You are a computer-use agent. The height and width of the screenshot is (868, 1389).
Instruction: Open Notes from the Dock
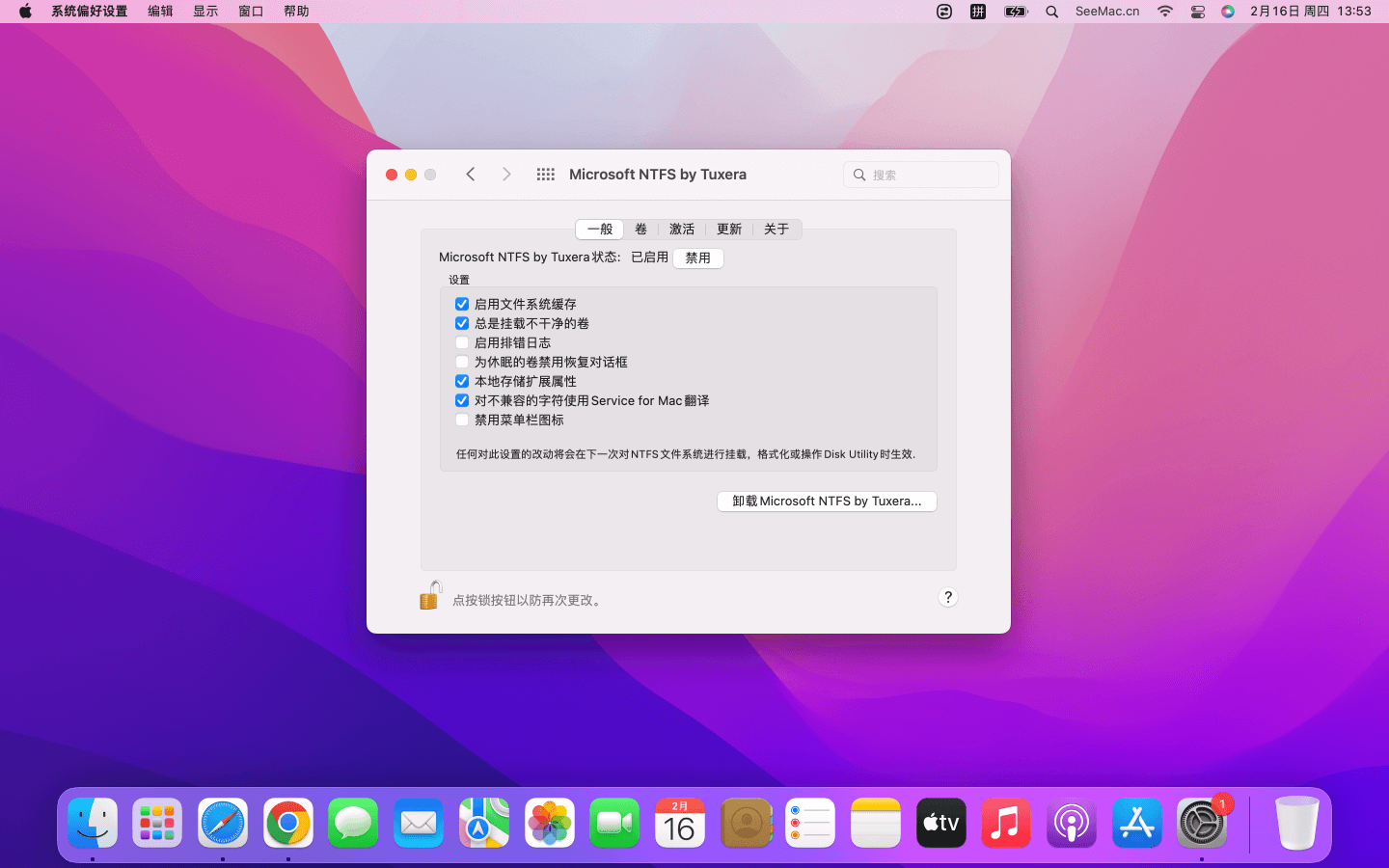[876, 823]
